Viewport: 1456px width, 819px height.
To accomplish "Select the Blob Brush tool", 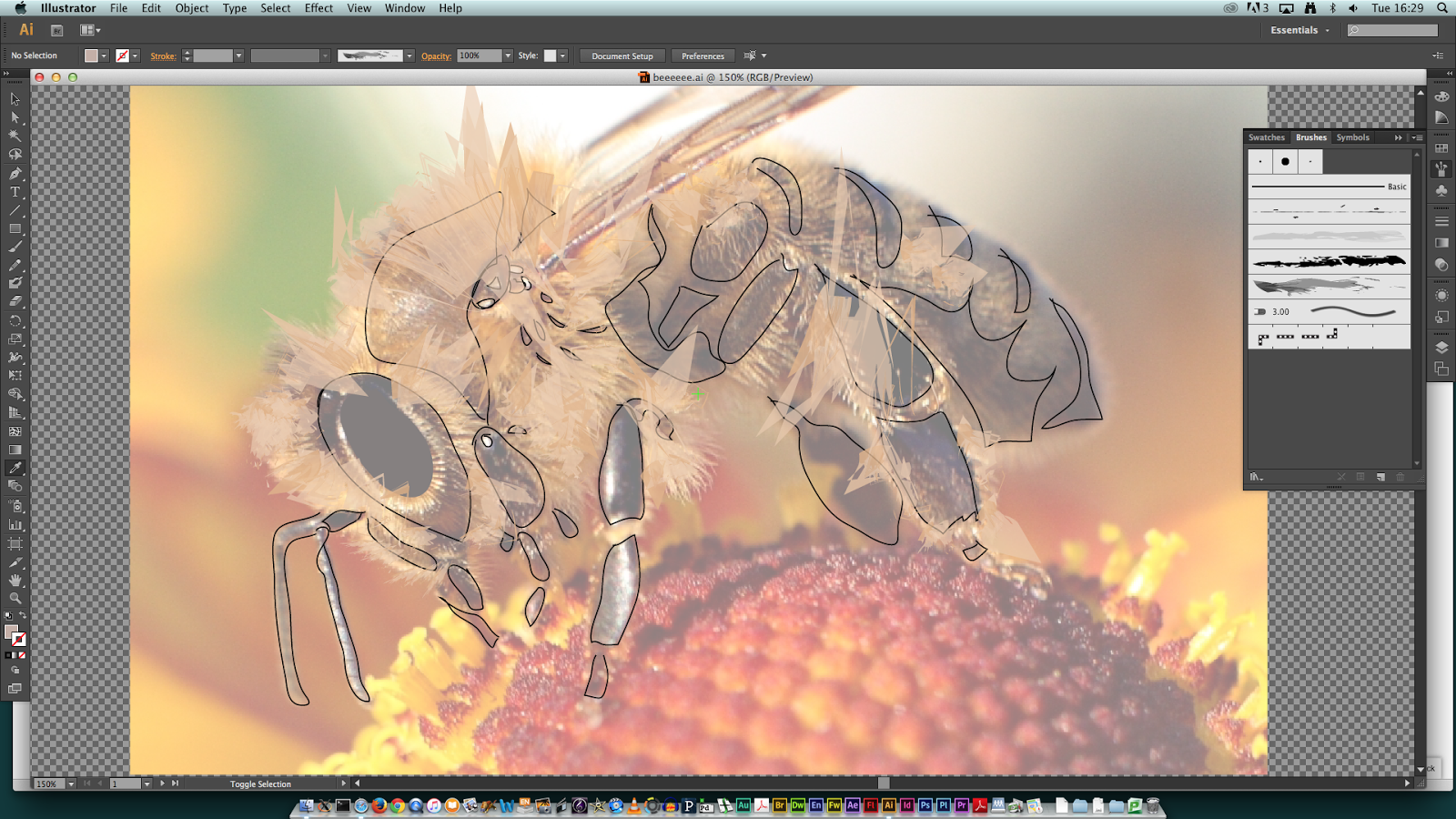I will [15, 283].
